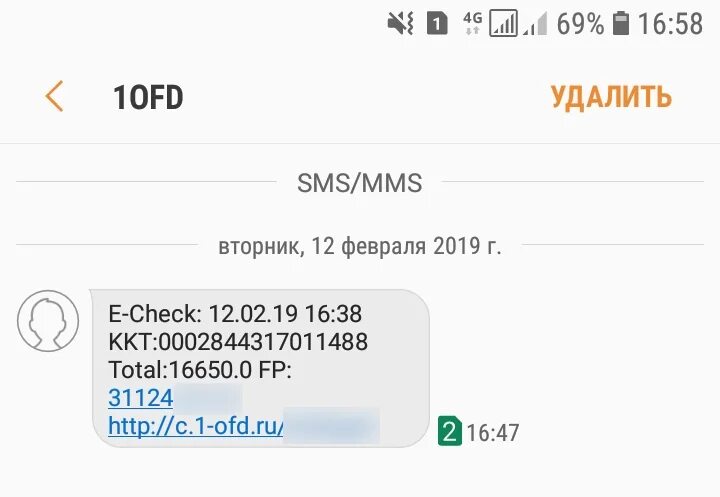This screenshot has height=497, width=720.
Task: Tap the green SIM 2 indicator
Action: coord(450,431)
